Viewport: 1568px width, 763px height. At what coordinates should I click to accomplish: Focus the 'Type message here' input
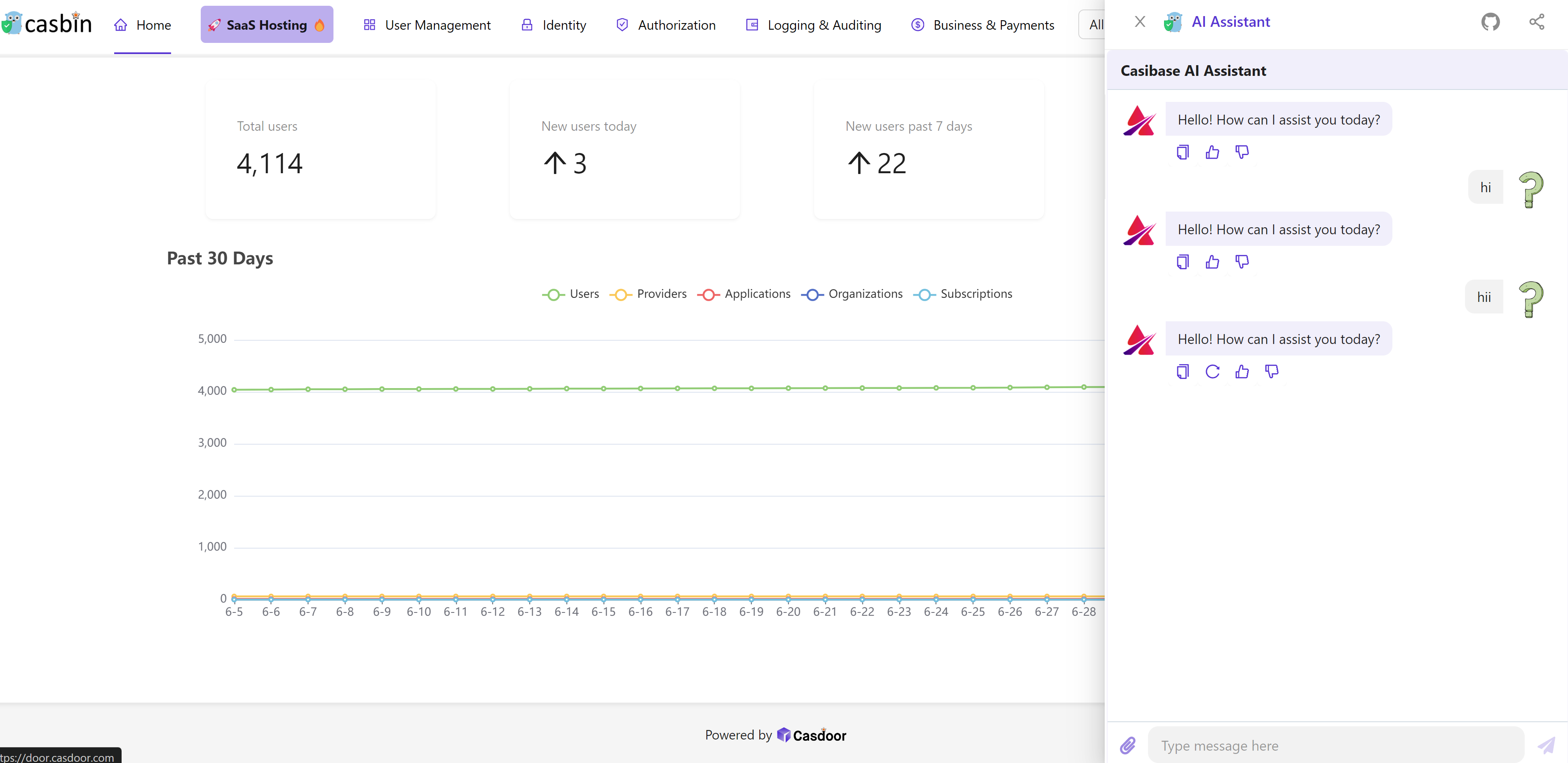click(1336, 745)
